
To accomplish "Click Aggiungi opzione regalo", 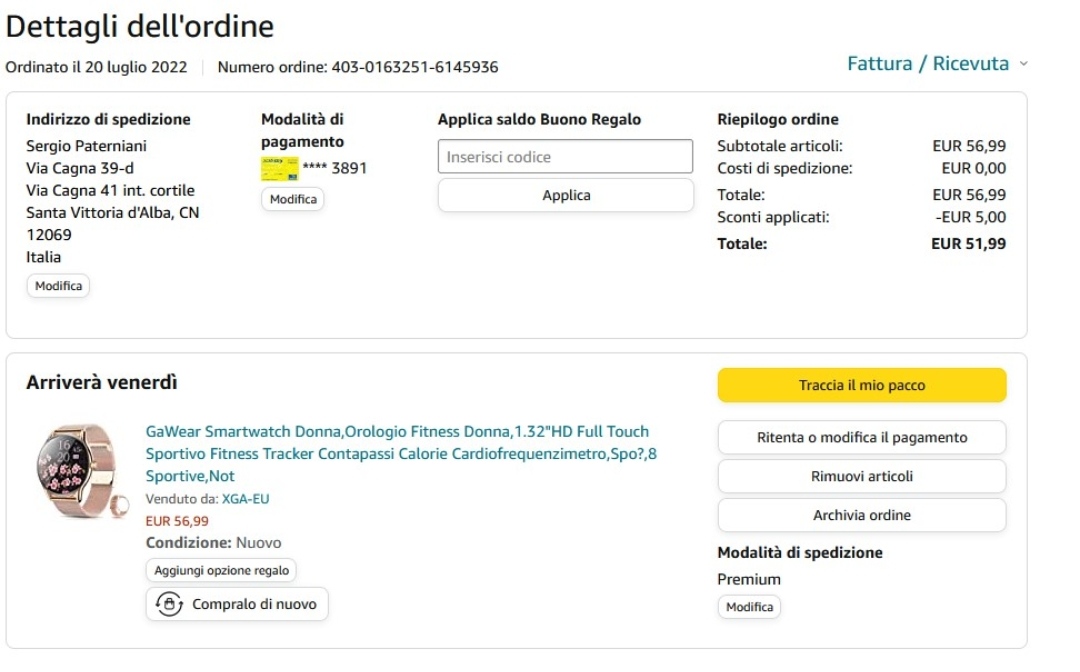I will [221, 571].
